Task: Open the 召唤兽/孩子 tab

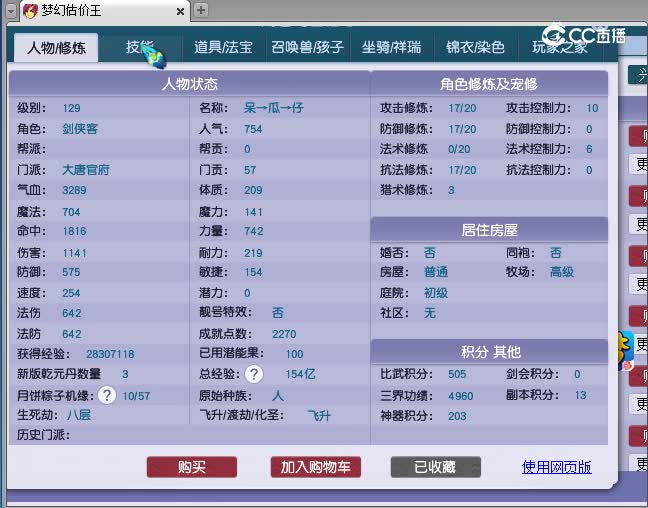Action: pyautogui.click(x=307, y=47)
